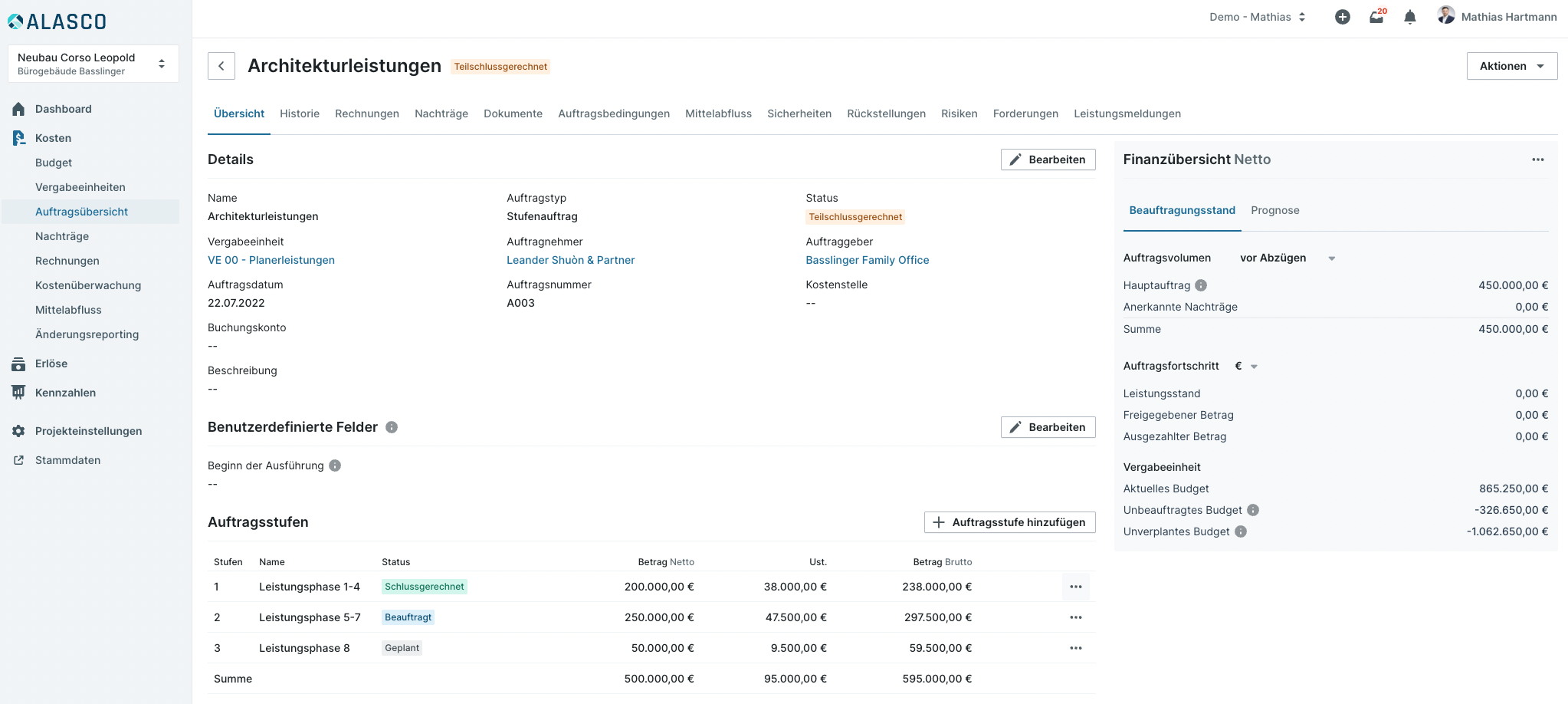Viewport: 1568px width, 704px height.
Task: Switch to the Historie tab
Action: (300, 113)
